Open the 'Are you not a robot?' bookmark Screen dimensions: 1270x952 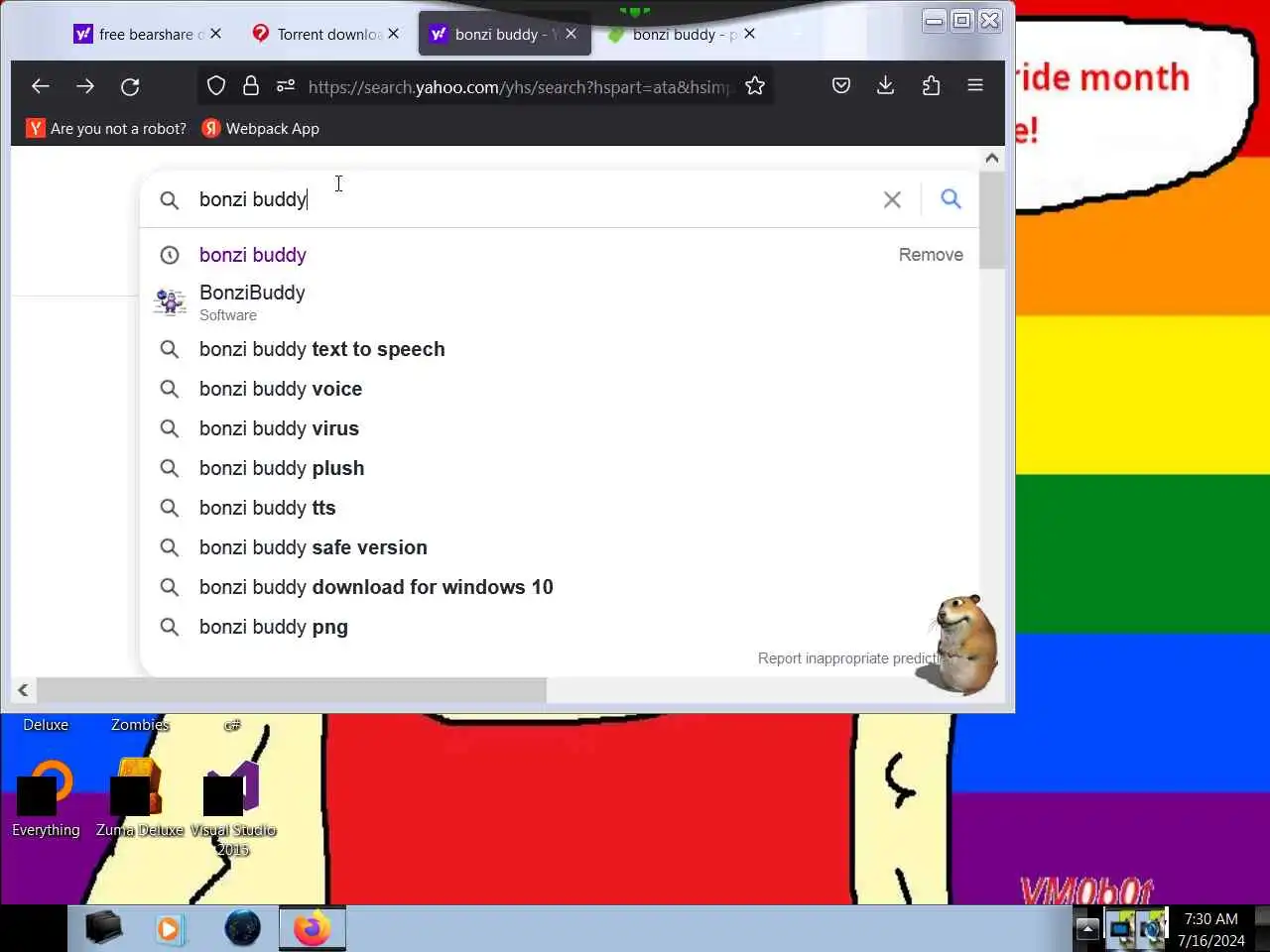[106, 128]
